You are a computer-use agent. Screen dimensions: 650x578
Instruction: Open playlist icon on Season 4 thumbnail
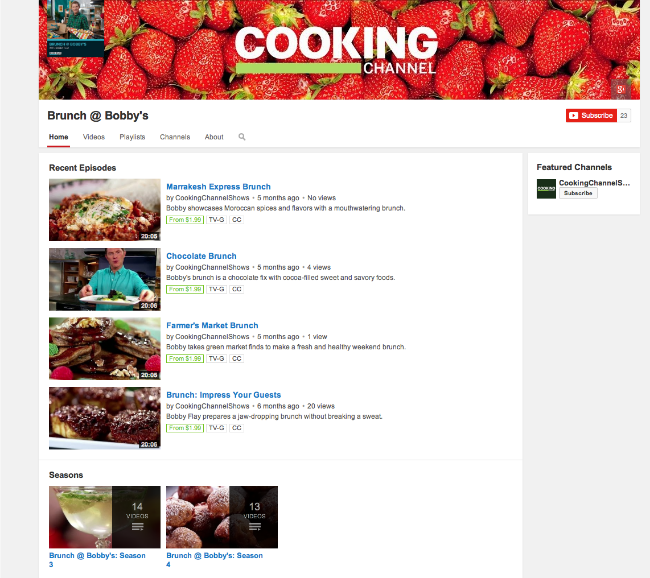(x=255, y=527)
